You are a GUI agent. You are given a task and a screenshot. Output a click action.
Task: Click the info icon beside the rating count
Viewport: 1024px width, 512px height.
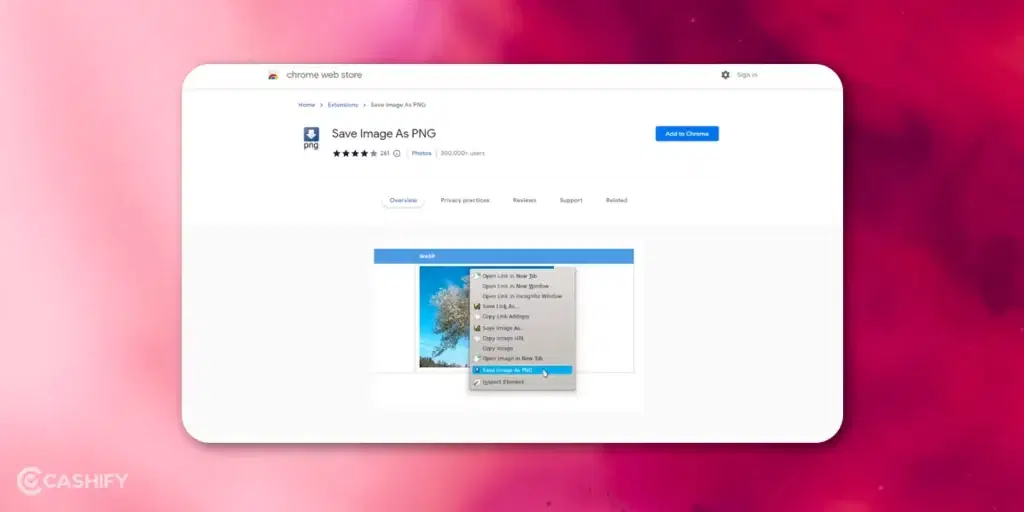coord(397,153)
